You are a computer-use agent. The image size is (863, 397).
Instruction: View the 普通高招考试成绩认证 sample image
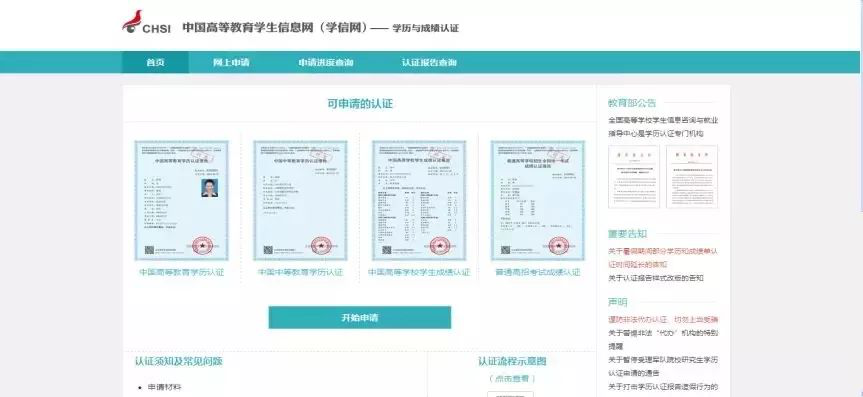(538, 200)
